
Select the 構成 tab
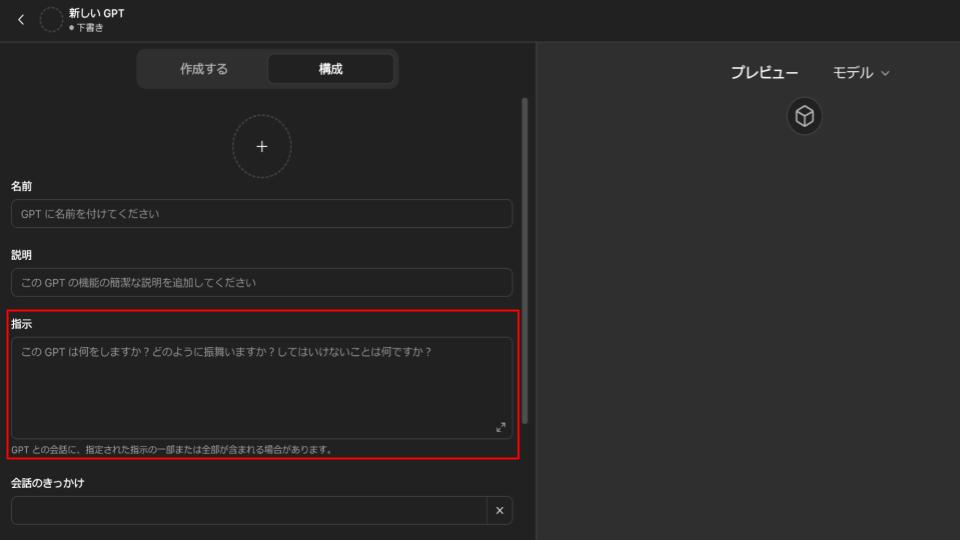click(x=330, y=69)
